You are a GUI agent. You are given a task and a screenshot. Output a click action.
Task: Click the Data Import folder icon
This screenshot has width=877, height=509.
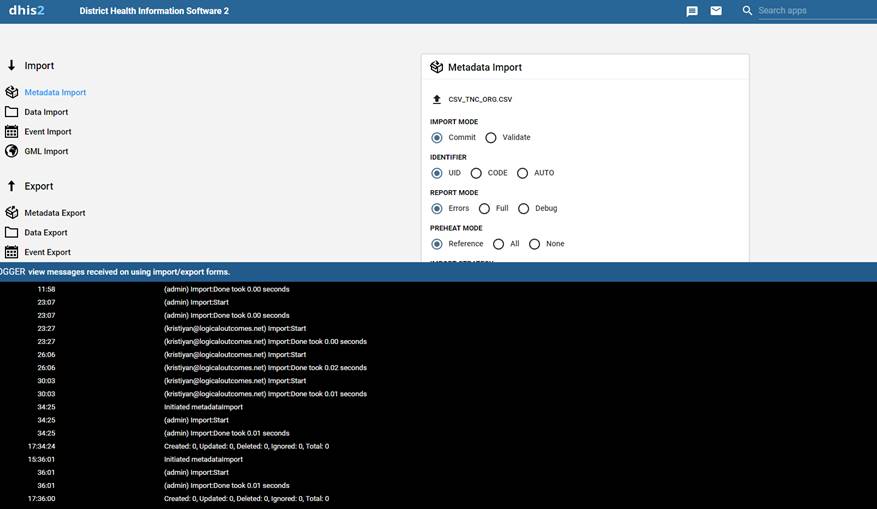[11, 112]
